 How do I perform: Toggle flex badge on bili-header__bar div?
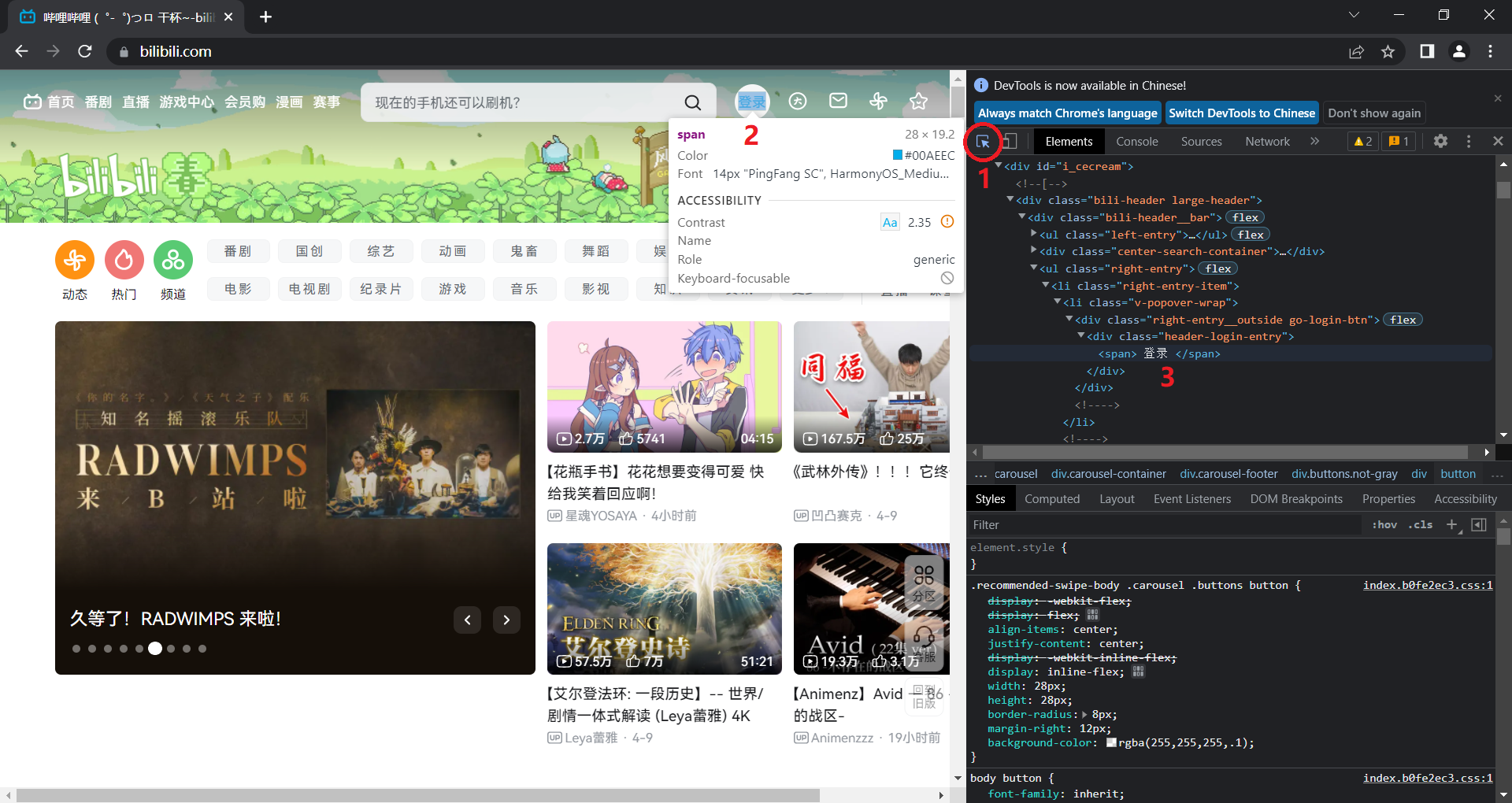[x=1245, y=217]
